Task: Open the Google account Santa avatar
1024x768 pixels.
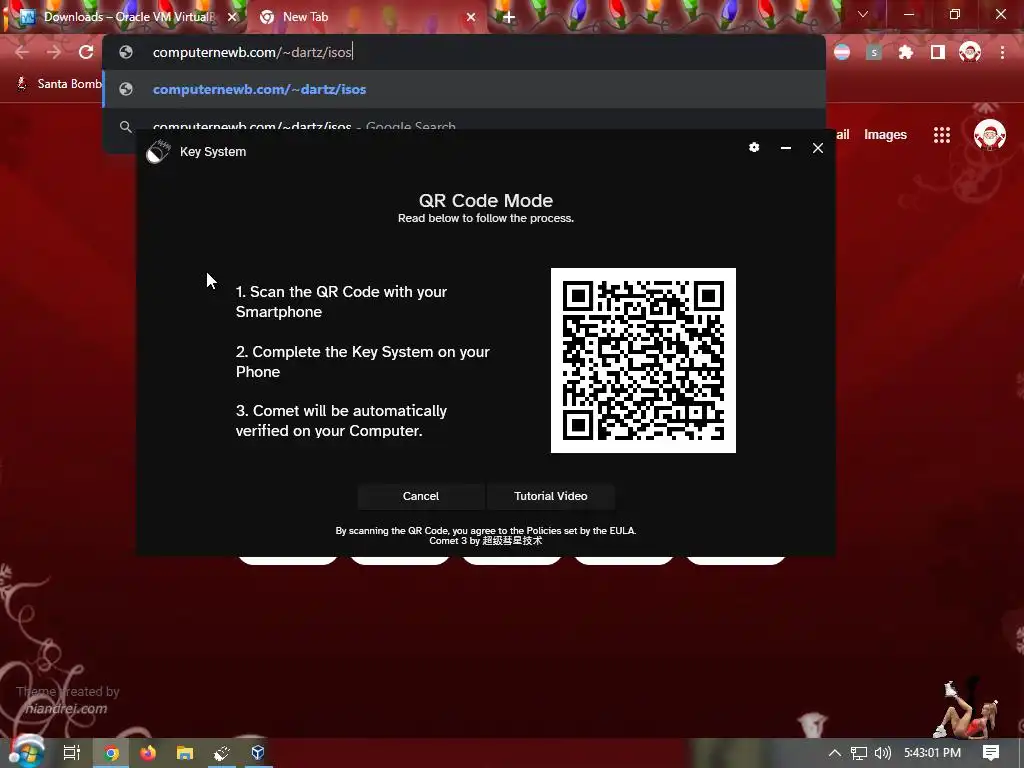Action: (x=989, y=135)
